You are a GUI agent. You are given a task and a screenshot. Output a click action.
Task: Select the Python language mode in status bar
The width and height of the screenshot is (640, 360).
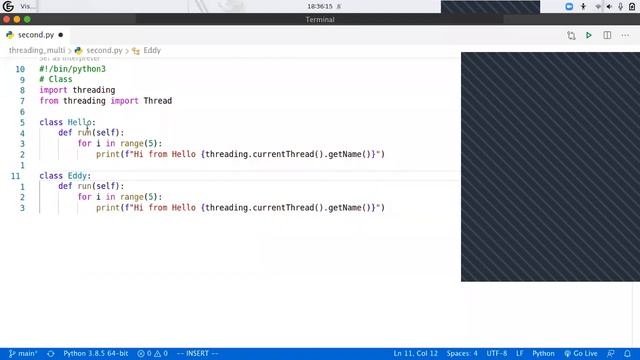pyautogui.click(x=543, y=353)
